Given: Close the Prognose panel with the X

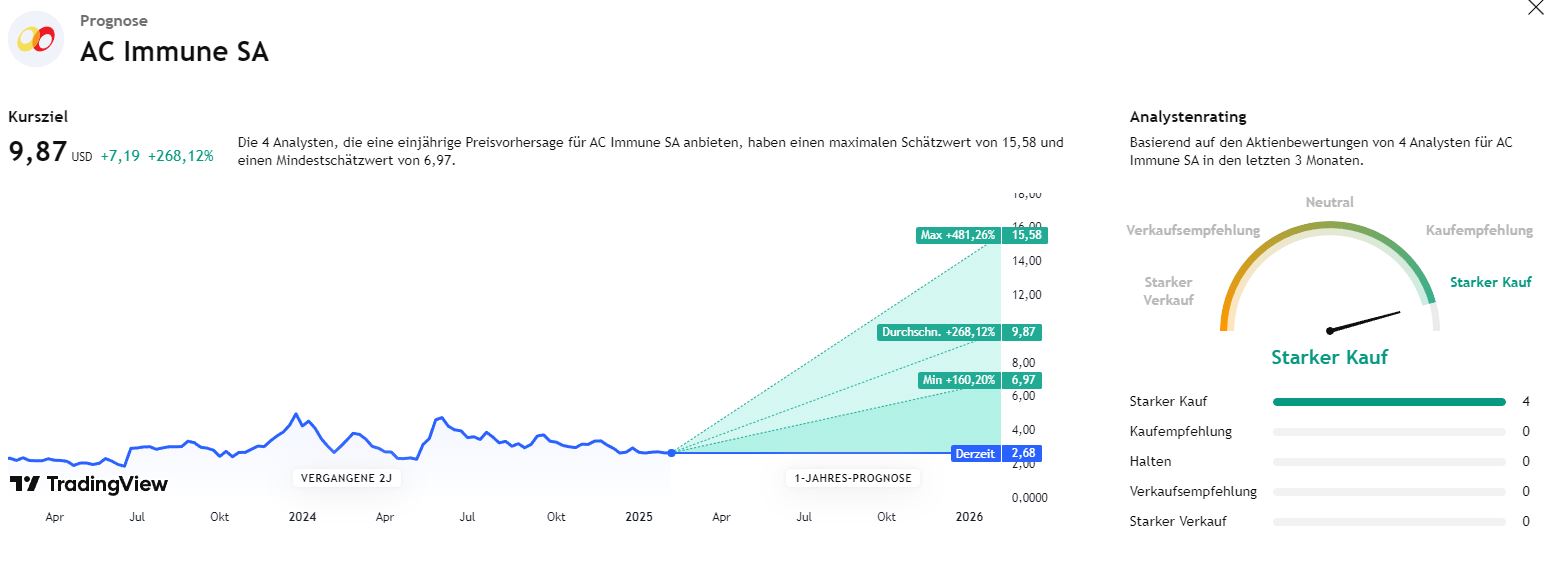Looking at the screenshot, I should coord(1536,8).
